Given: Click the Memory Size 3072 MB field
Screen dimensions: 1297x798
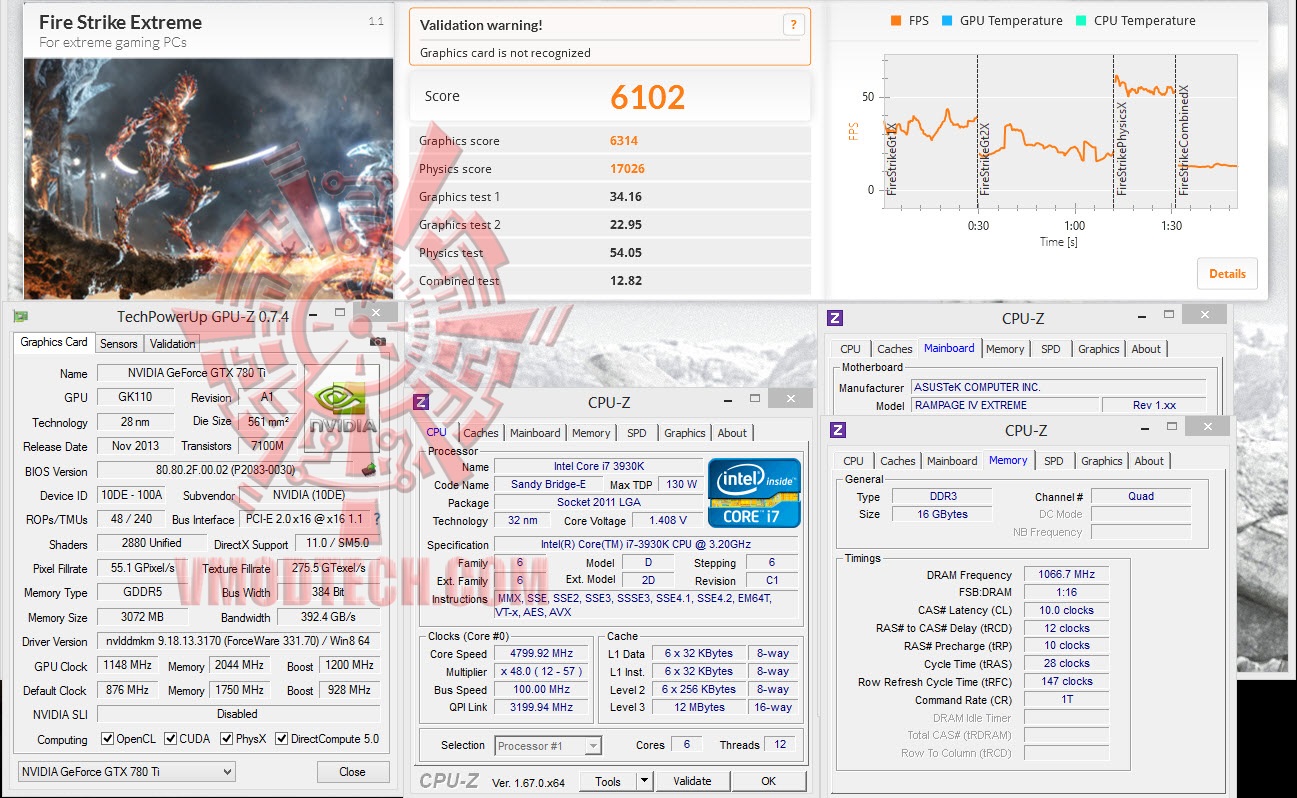Looking at the screenshot, I should point(142,617).
